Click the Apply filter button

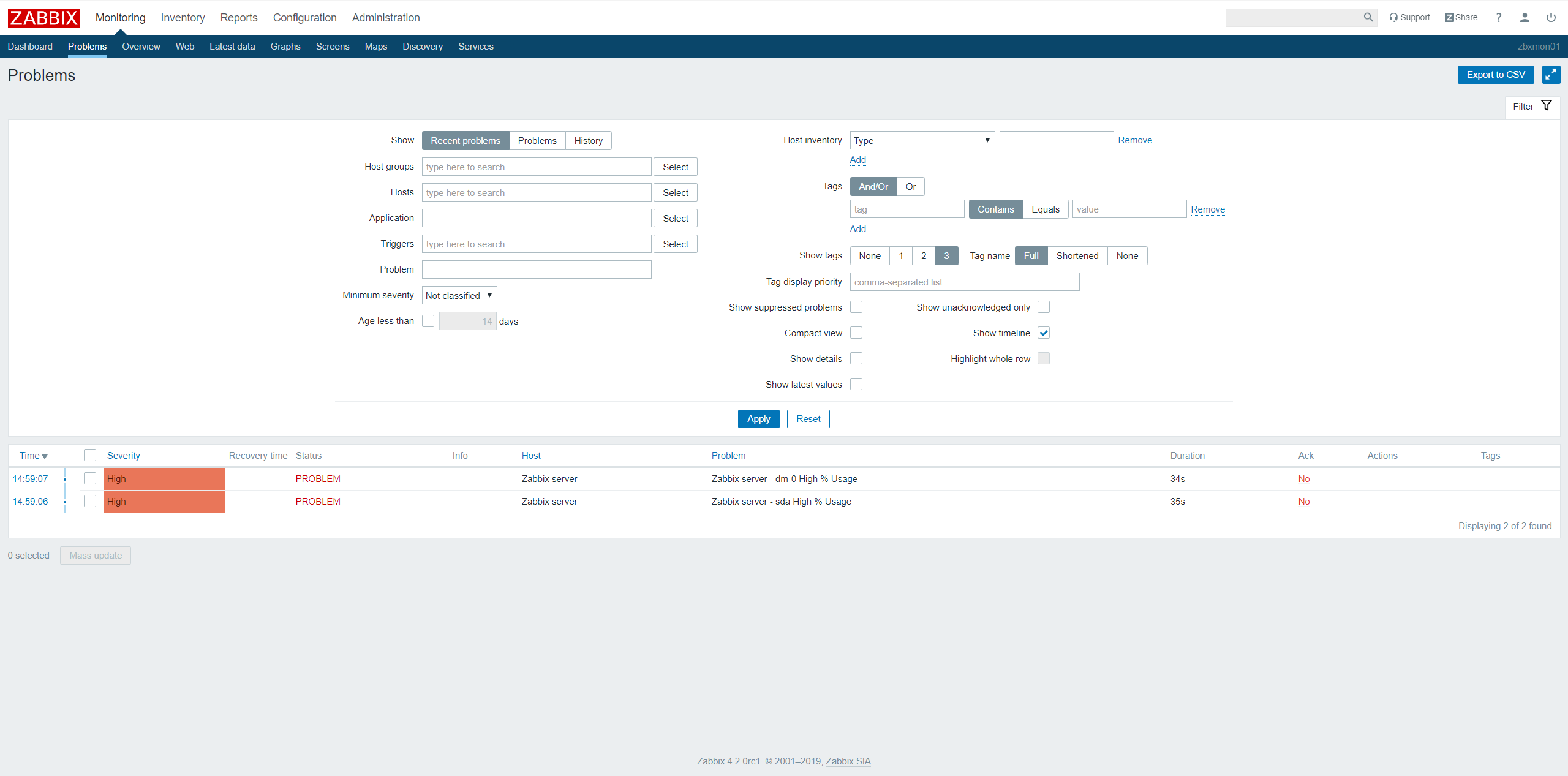tap(758, 419)
